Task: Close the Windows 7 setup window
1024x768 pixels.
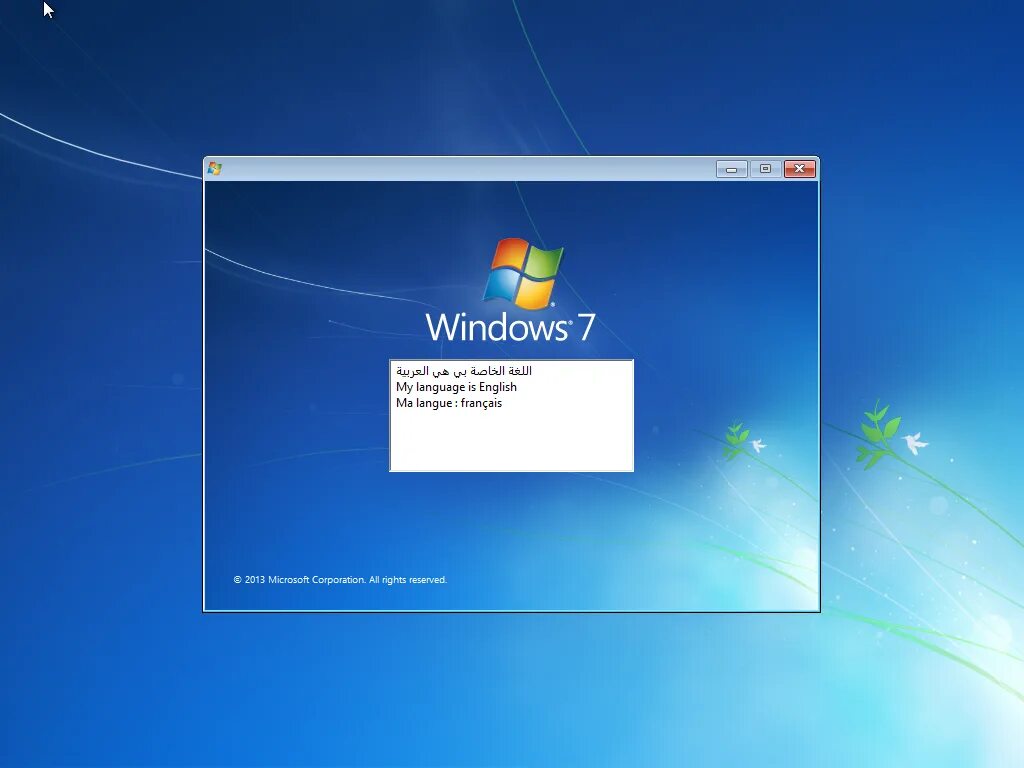Action: [799, 169]
